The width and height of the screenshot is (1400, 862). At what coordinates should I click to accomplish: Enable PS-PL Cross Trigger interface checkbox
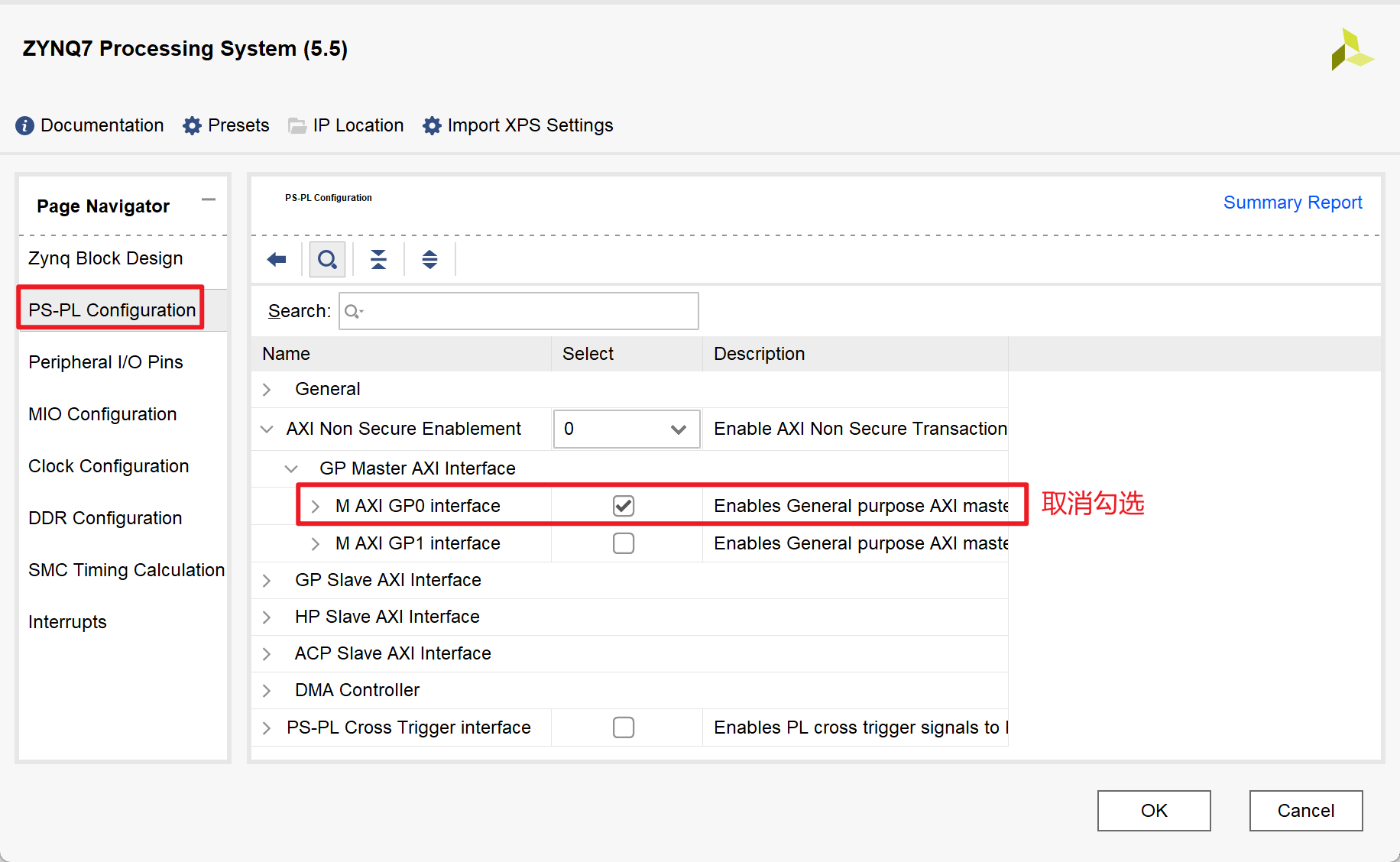point(624,728)
